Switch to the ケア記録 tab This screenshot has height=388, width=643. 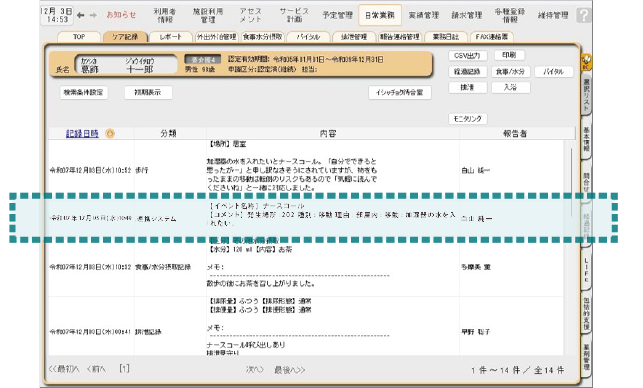pyautogui.click(x=125, y=37)
